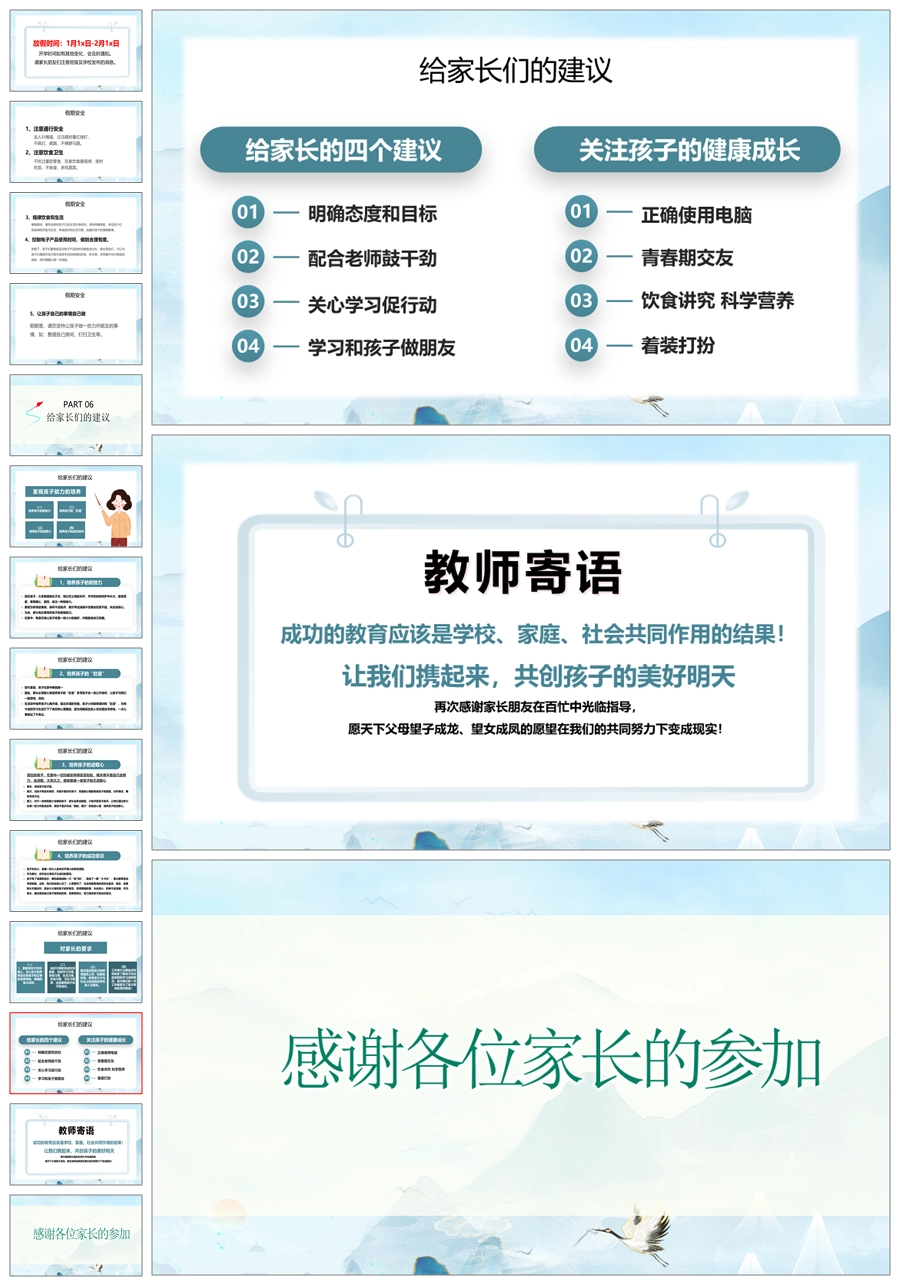Open the 感谢各位家长的参加 thumbnail
Image resolution: width=900 pixels, height=1286 pixels.
point(76,1234)
